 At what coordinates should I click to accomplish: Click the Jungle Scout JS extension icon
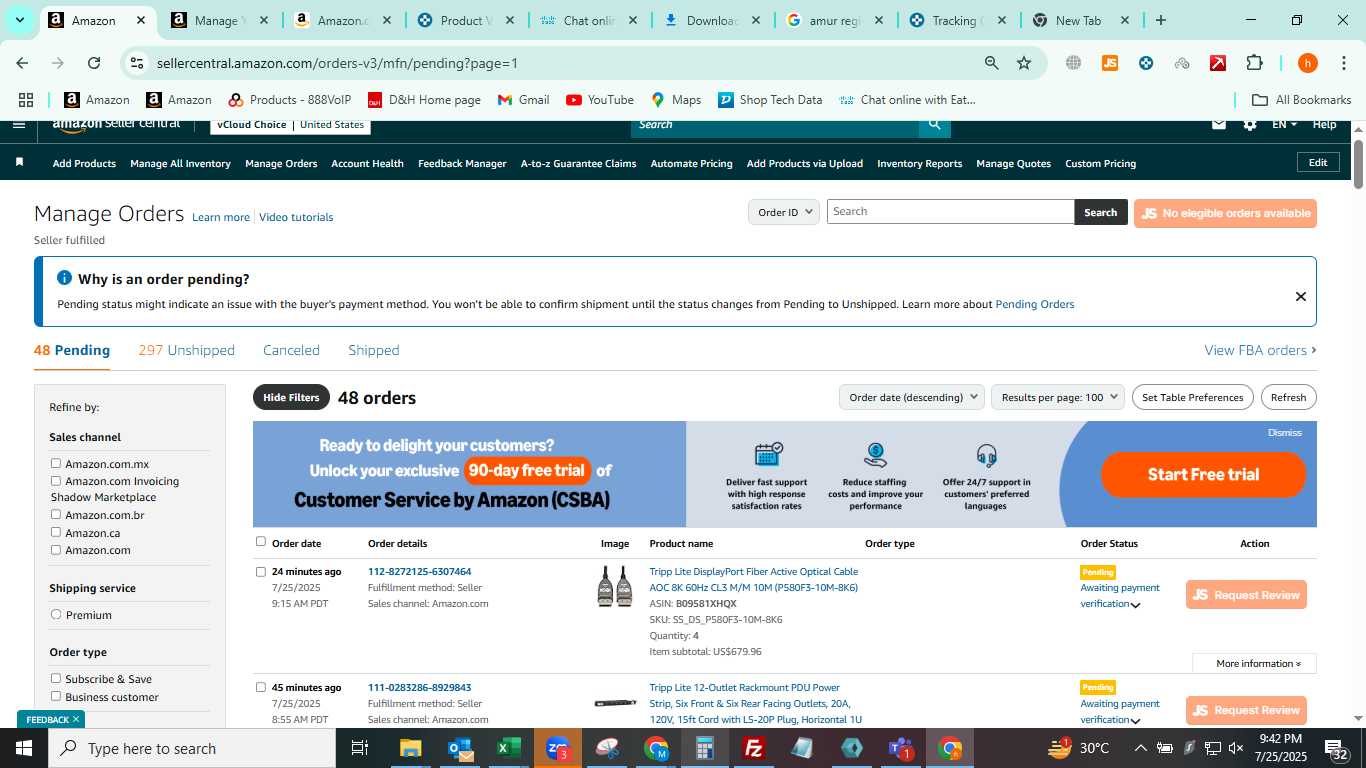(1109, 63)
